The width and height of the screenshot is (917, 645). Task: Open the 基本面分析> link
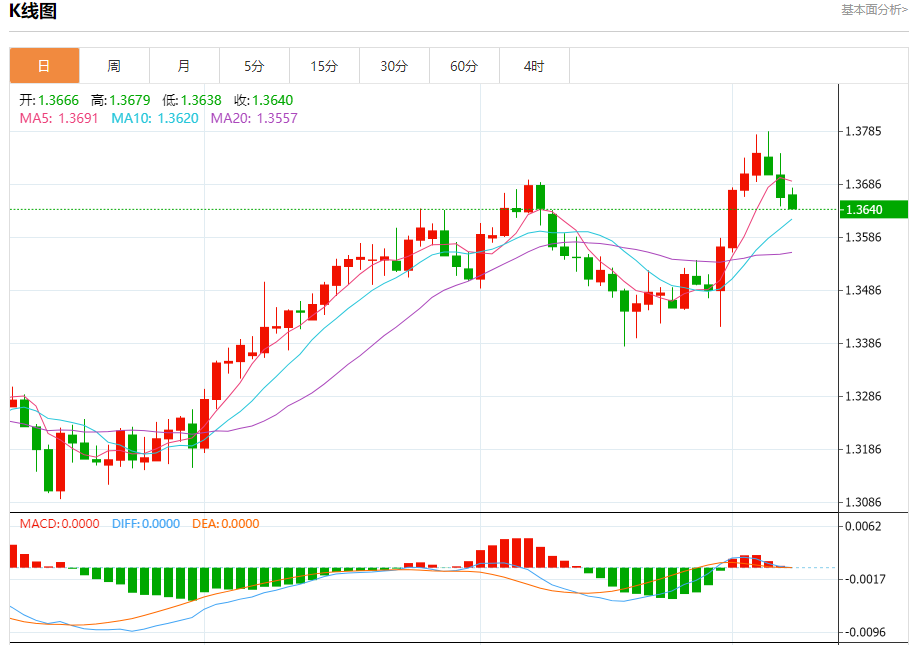click(874, 10)
